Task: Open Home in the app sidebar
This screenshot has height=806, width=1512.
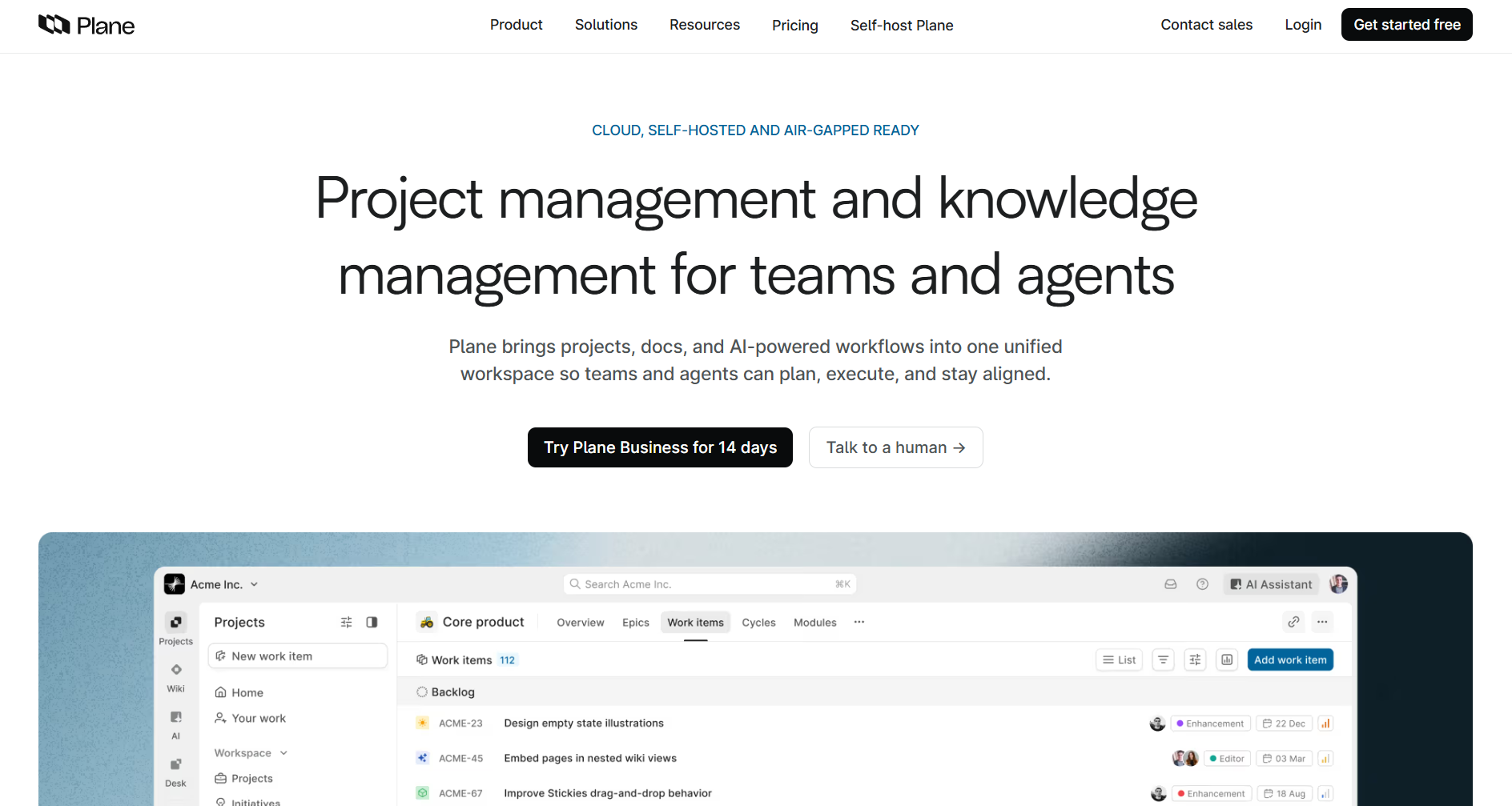Action: [x=239, y=692]
